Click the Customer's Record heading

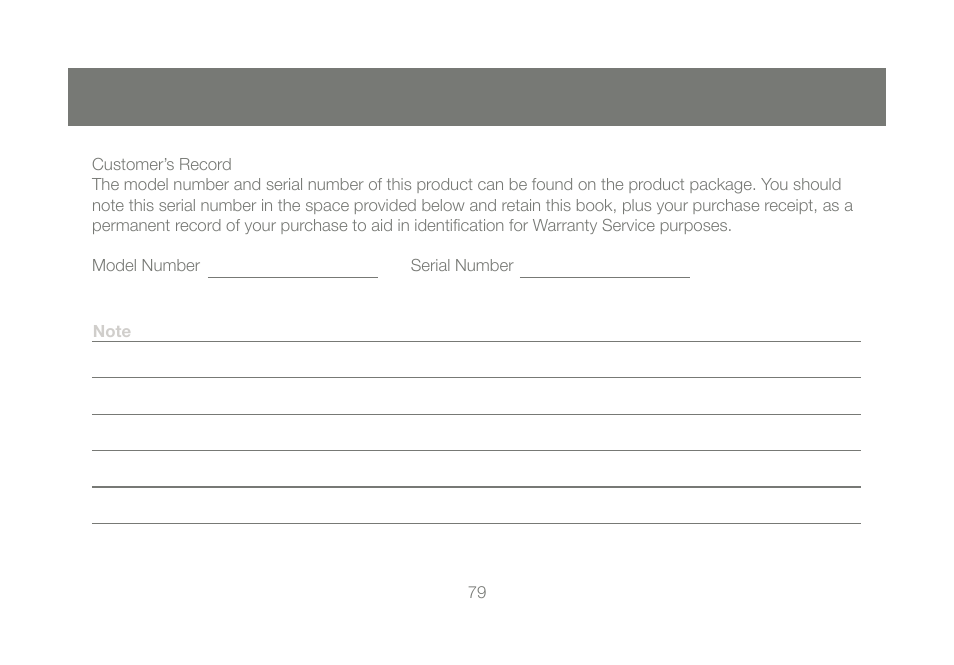(162, 164)
